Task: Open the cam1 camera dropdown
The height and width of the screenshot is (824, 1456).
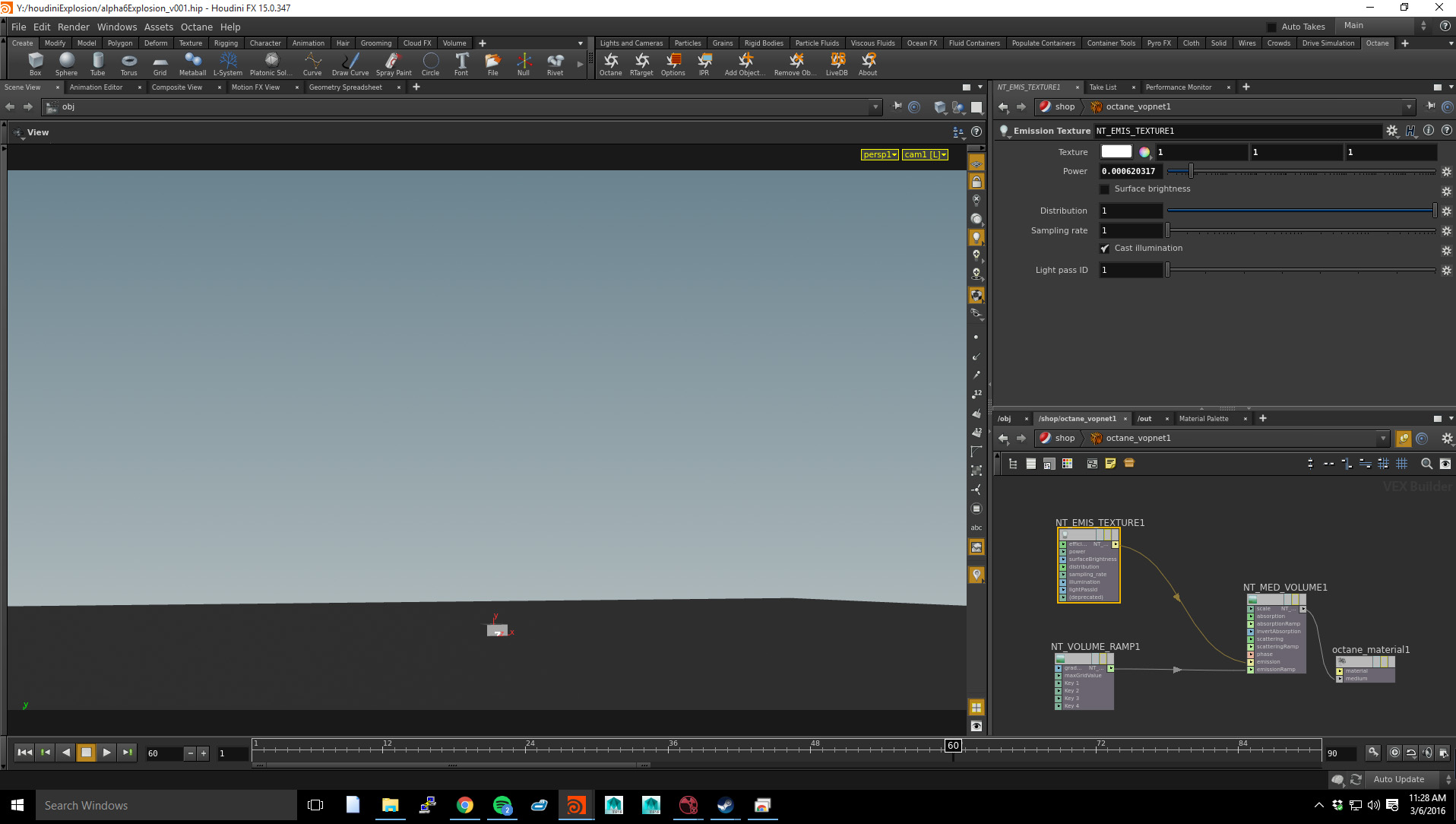Action: 925,154
